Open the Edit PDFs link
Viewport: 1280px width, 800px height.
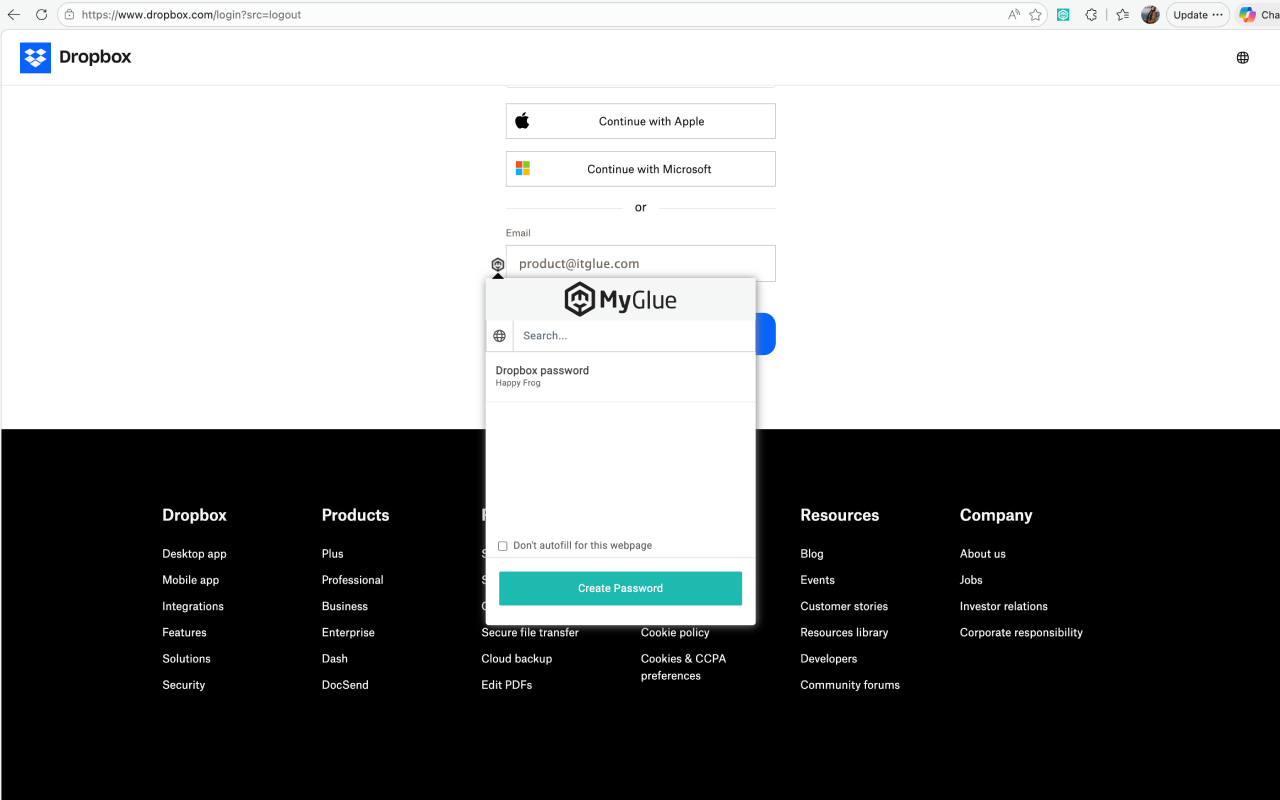506,685
